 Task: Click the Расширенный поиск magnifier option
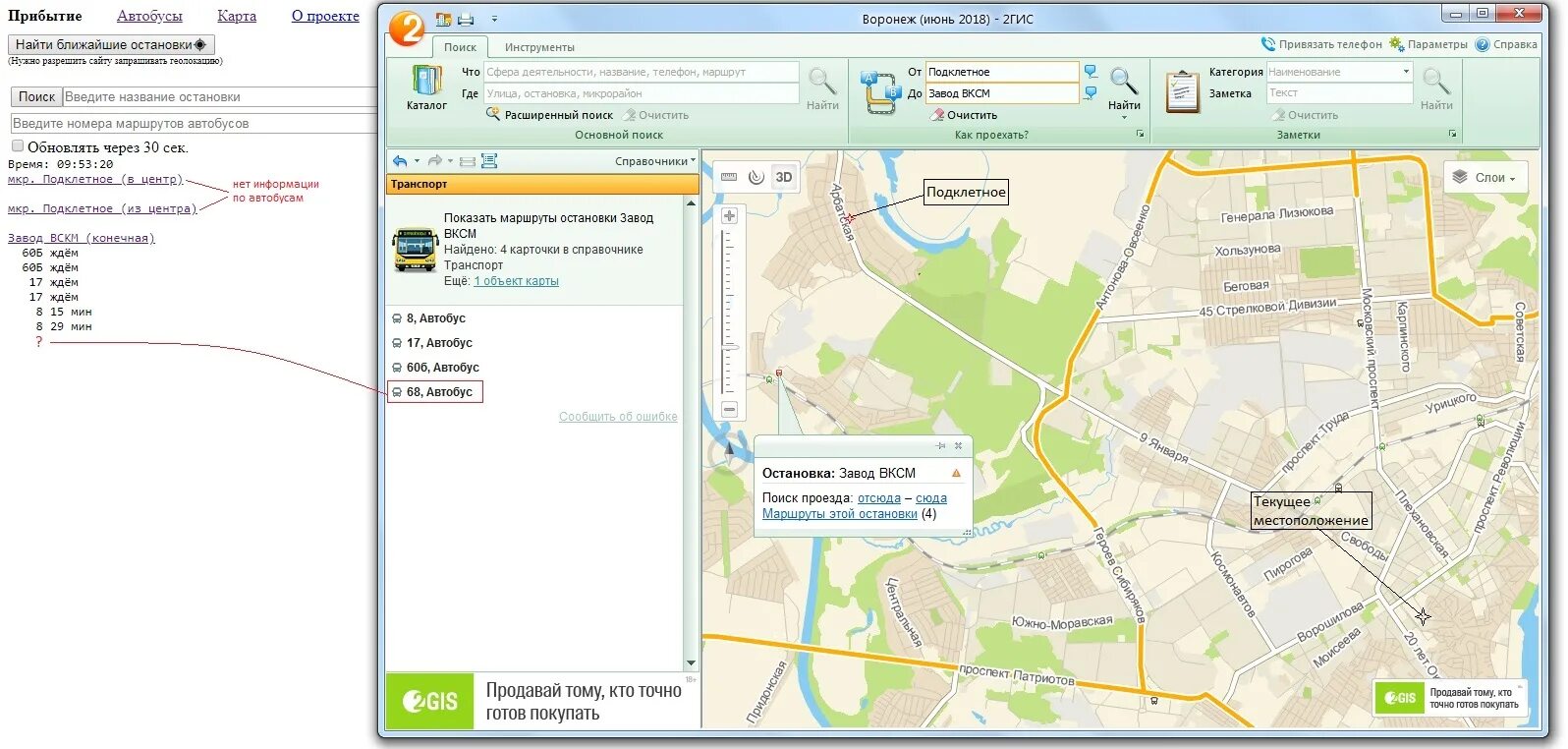[548, 115]
